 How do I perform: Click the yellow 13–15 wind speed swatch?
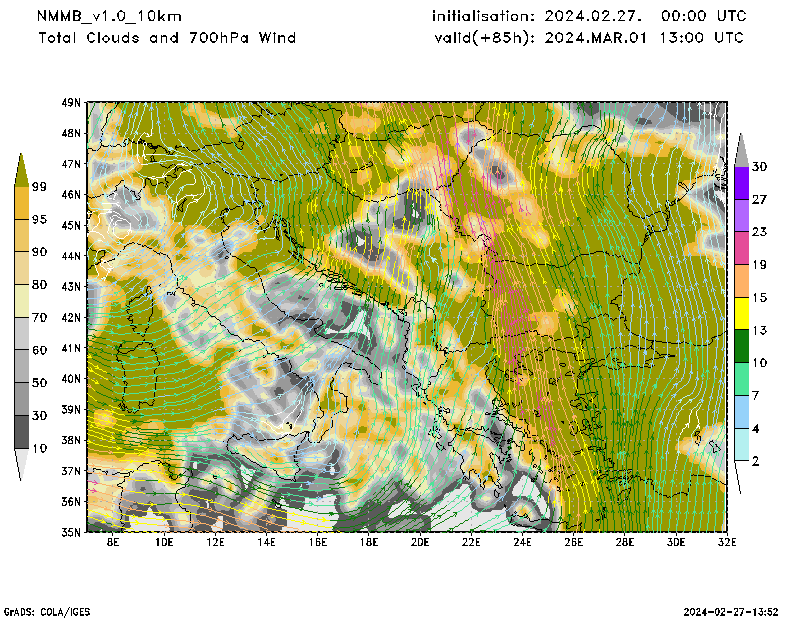[x=741, y=314]
